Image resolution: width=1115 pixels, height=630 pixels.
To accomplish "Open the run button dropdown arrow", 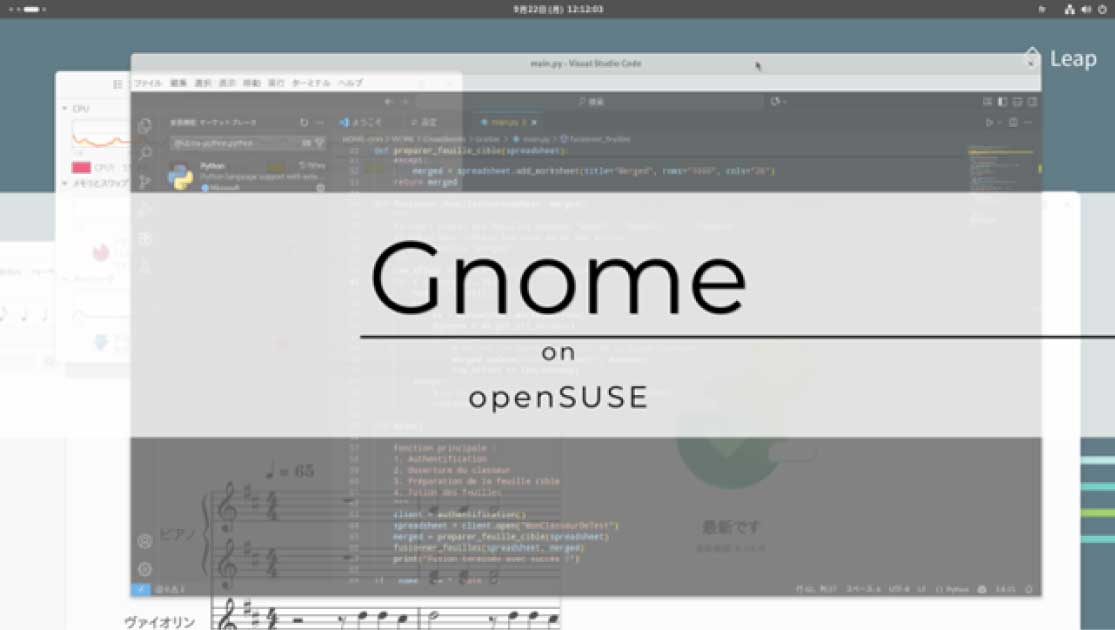I will point(1000,122).
